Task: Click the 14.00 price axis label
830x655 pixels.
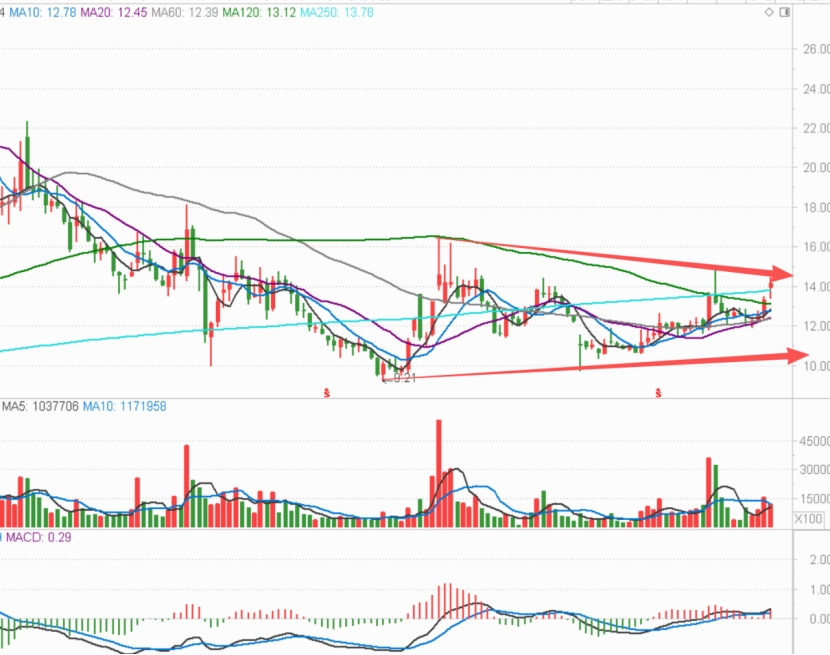Action: pyautogui.click(x=816, y=286)
